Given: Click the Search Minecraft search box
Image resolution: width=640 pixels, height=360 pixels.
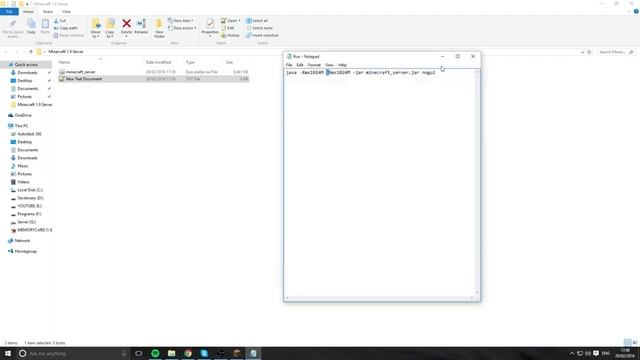Looking at the screenshot, I should tap(616, 52).
